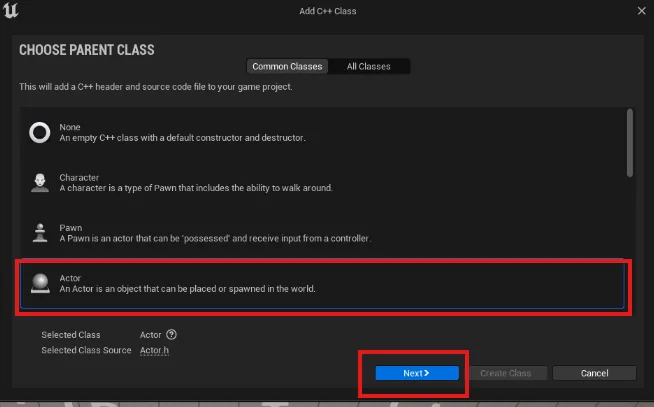Close the Add C++ Class window

click(x=641, y=11)
